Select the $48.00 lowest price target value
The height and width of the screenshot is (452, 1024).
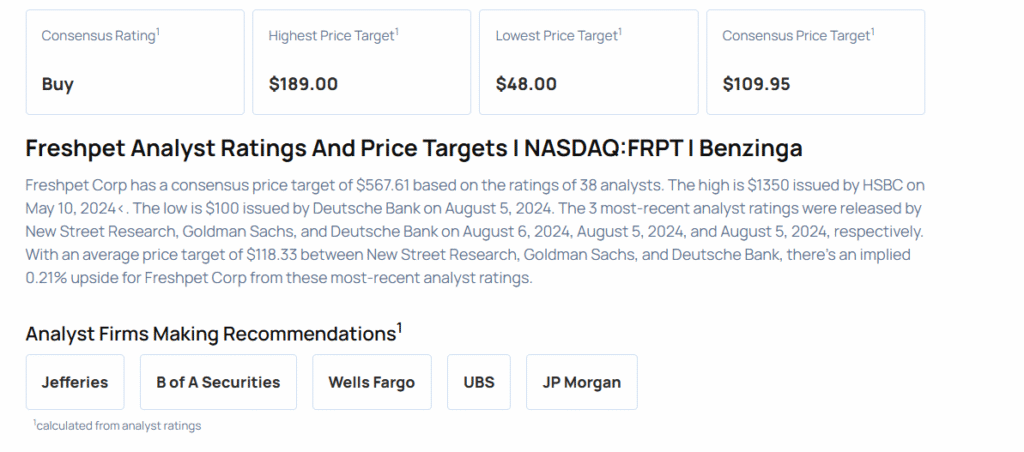point(526,84)
